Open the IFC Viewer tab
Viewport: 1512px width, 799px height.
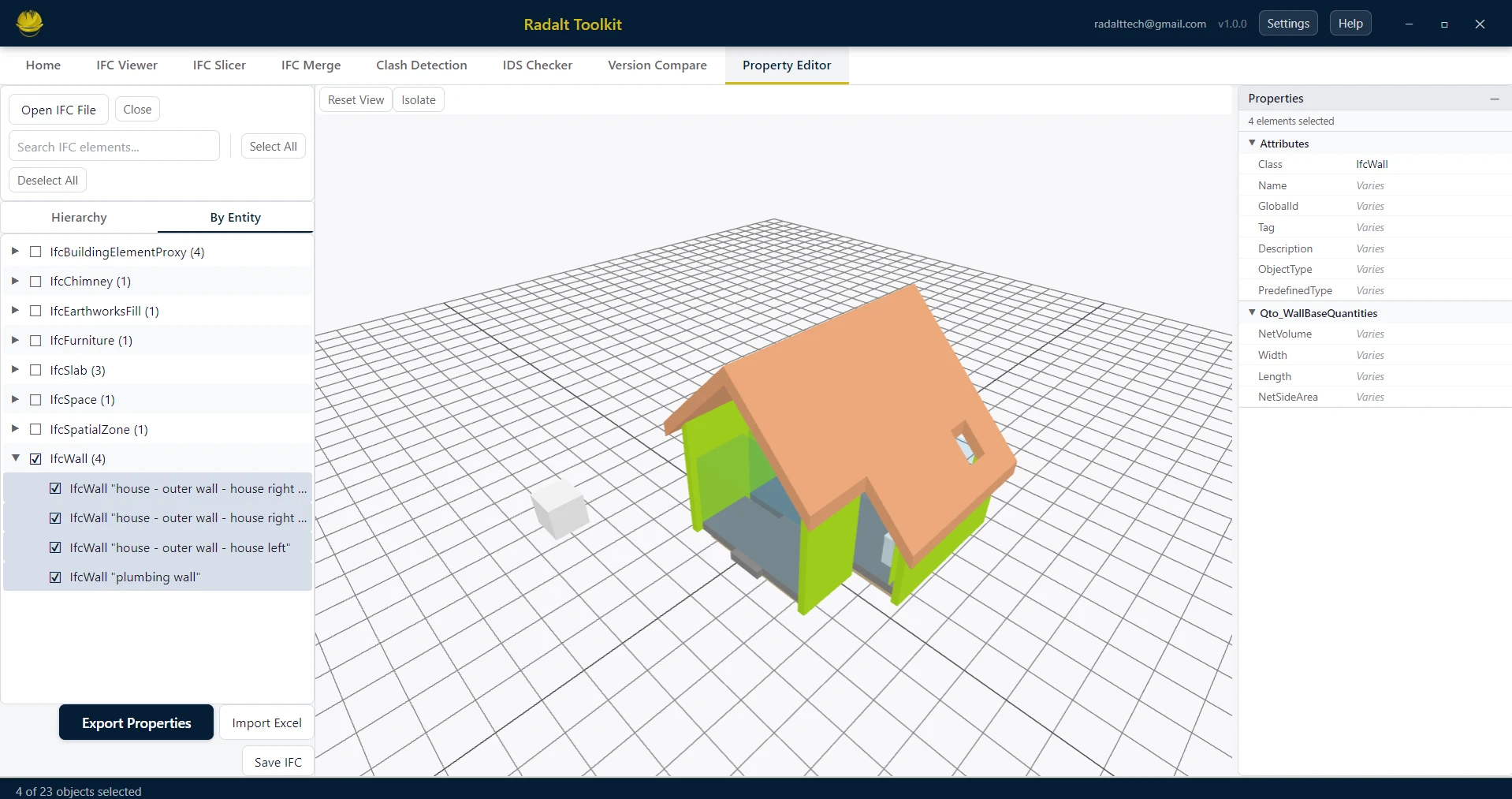click(127, 65)
